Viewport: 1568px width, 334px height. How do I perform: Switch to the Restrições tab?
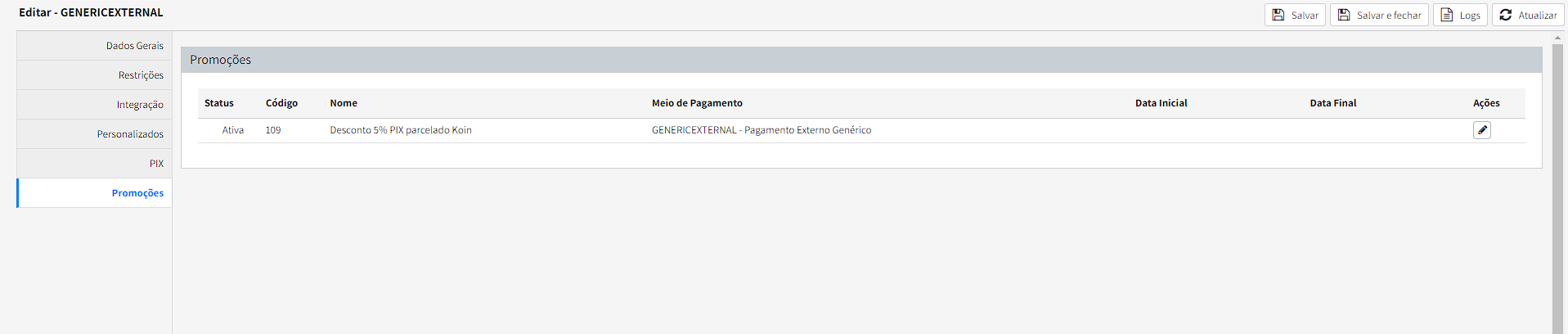pyautogui.click(x=141, y=75)
